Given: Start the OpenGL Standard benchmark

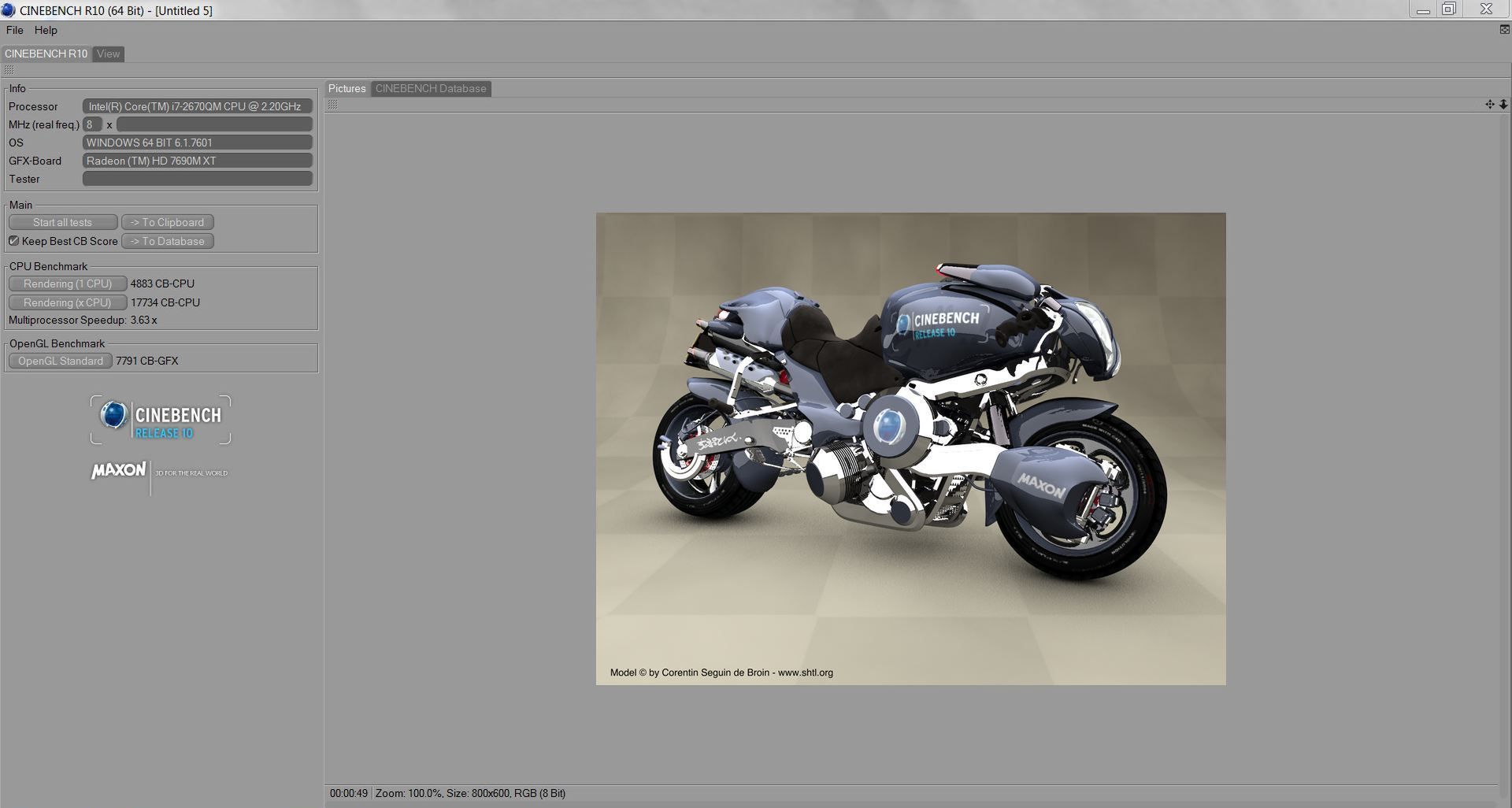Looking at the screenshot, I should (61, 361).
